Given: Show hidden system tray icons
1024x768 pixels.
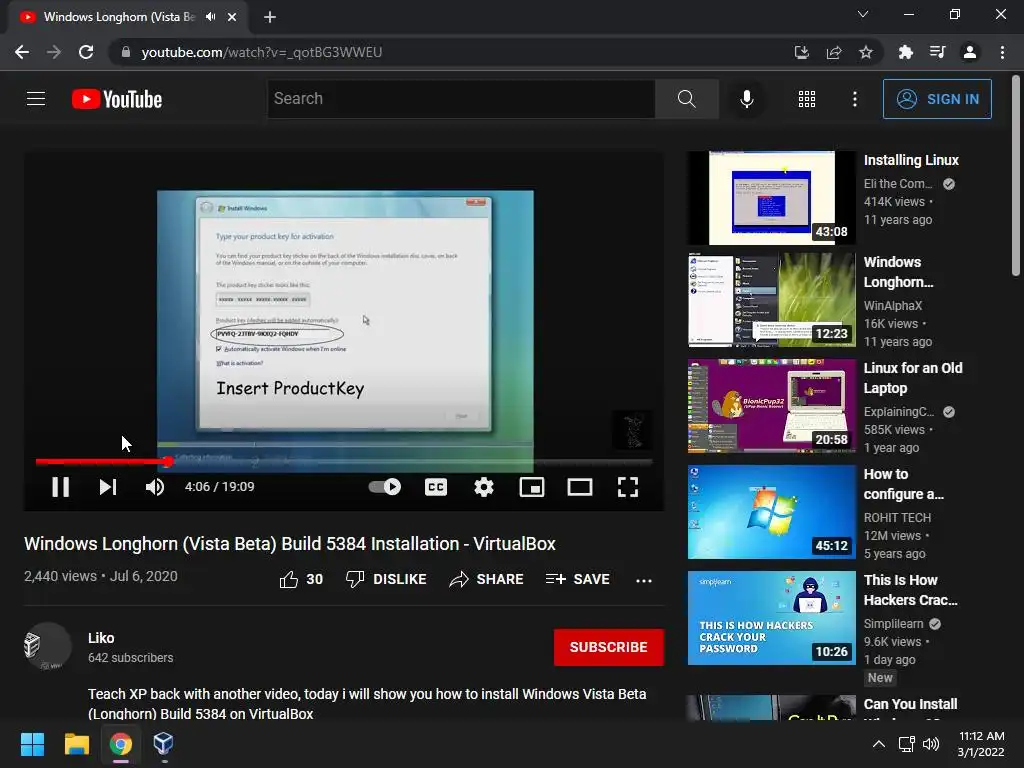Looking at the screenshot, I should [879, 744].
